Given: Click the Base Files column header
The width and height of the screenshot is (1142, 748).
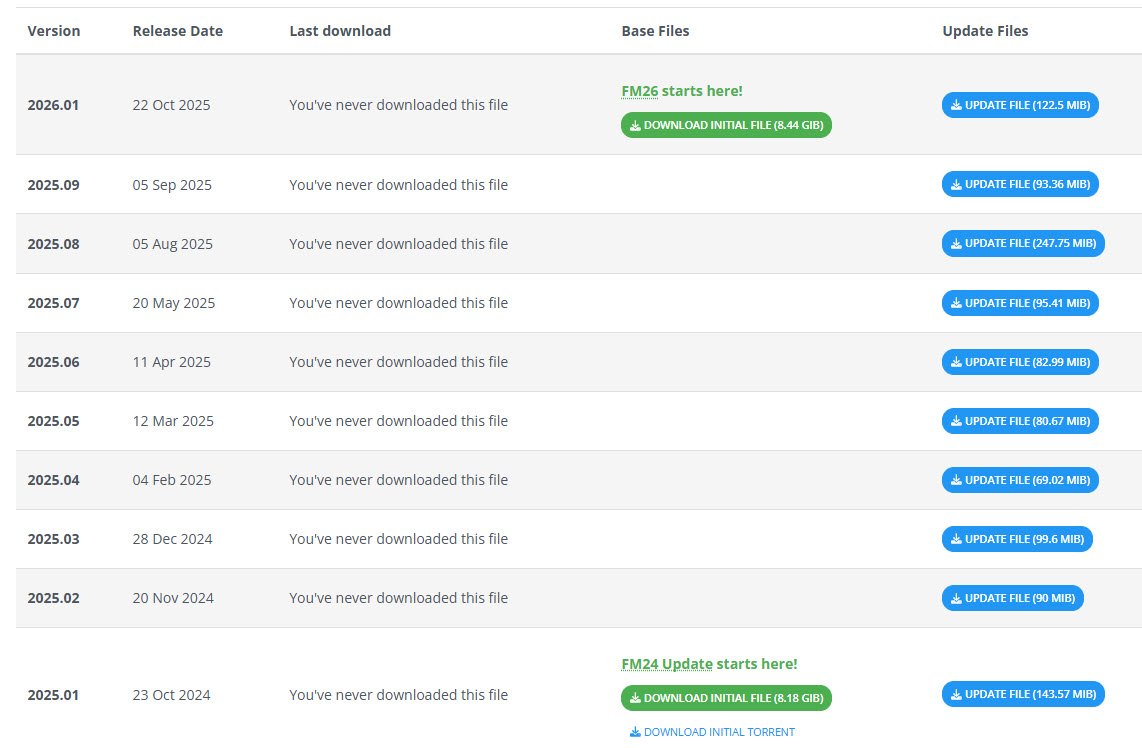Looking at the screenshot, I should [655, 31].
